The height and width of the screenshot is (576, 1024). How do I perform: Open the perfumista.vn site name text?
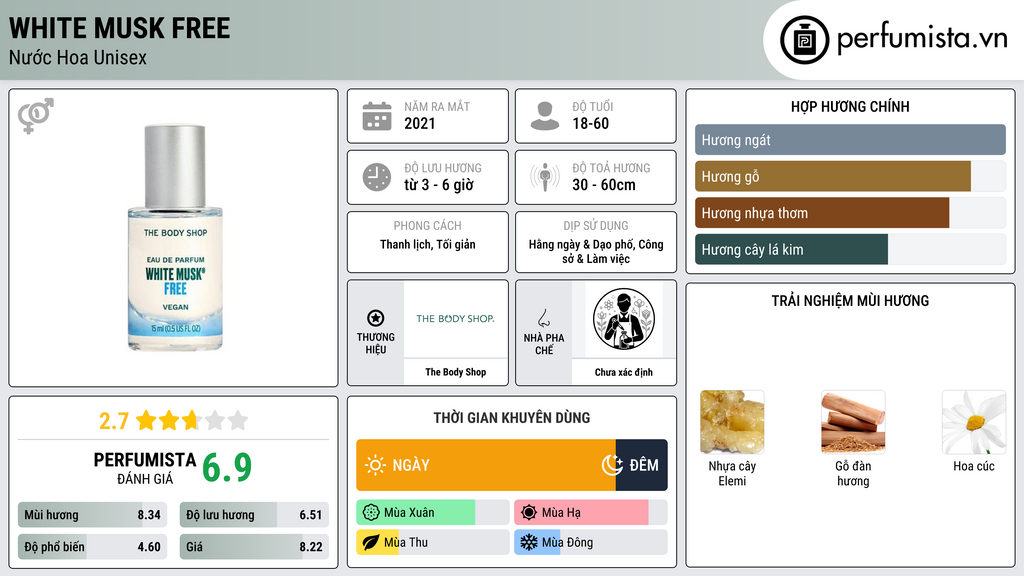[x=922, y=39]
